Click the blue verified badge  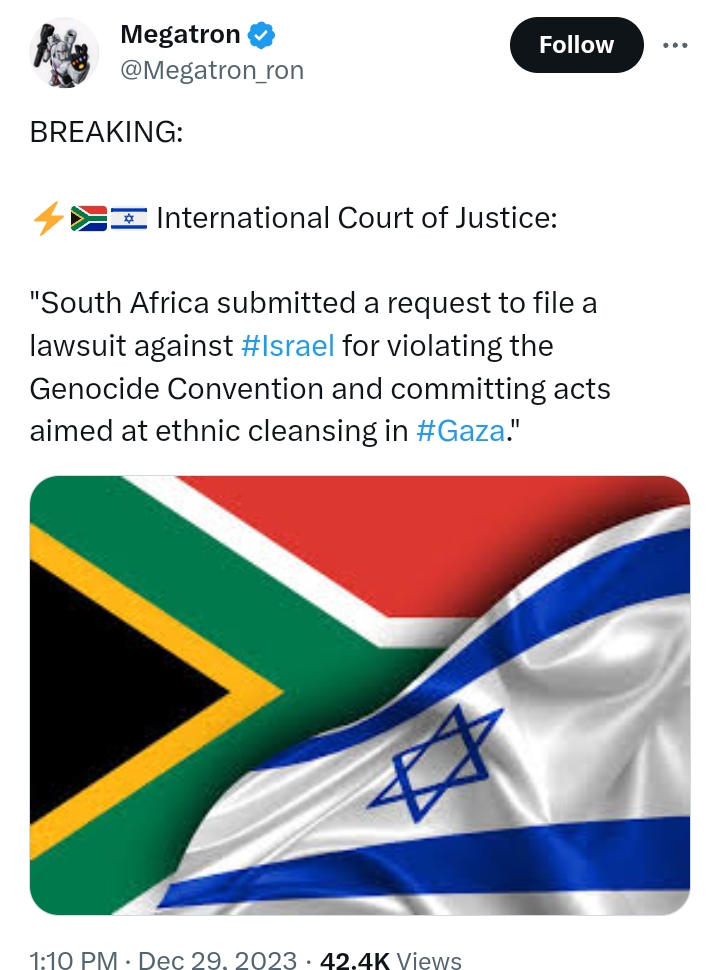tap(262, 35)
